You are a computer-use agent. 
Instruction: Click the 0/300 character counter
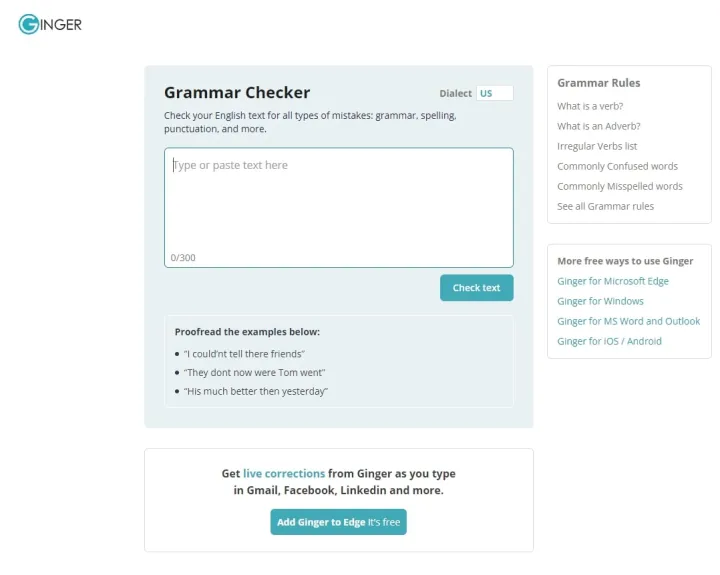[x=183, y=258]
